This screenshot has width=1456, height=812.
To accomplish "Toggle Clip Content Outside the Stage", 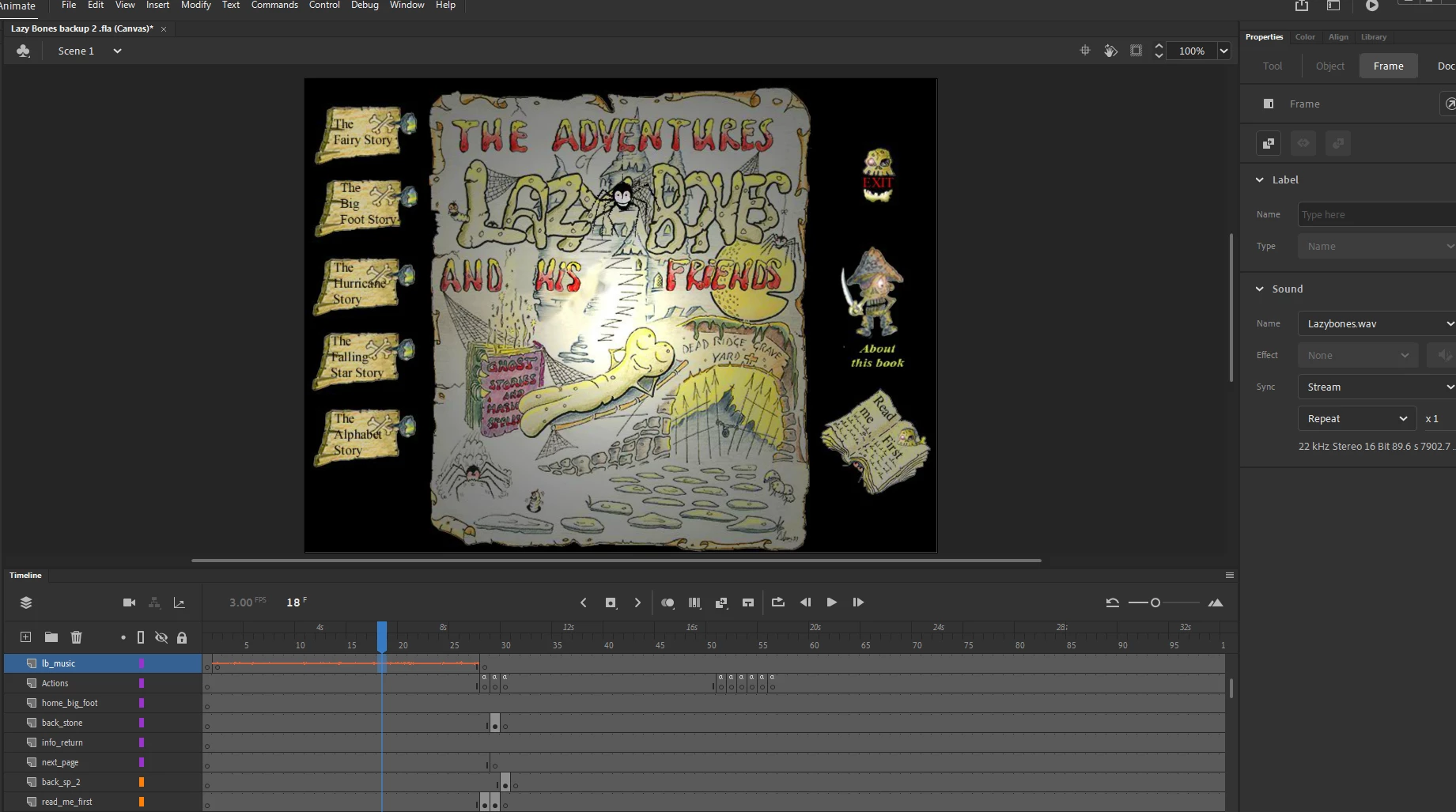I will click(1136, 51).
